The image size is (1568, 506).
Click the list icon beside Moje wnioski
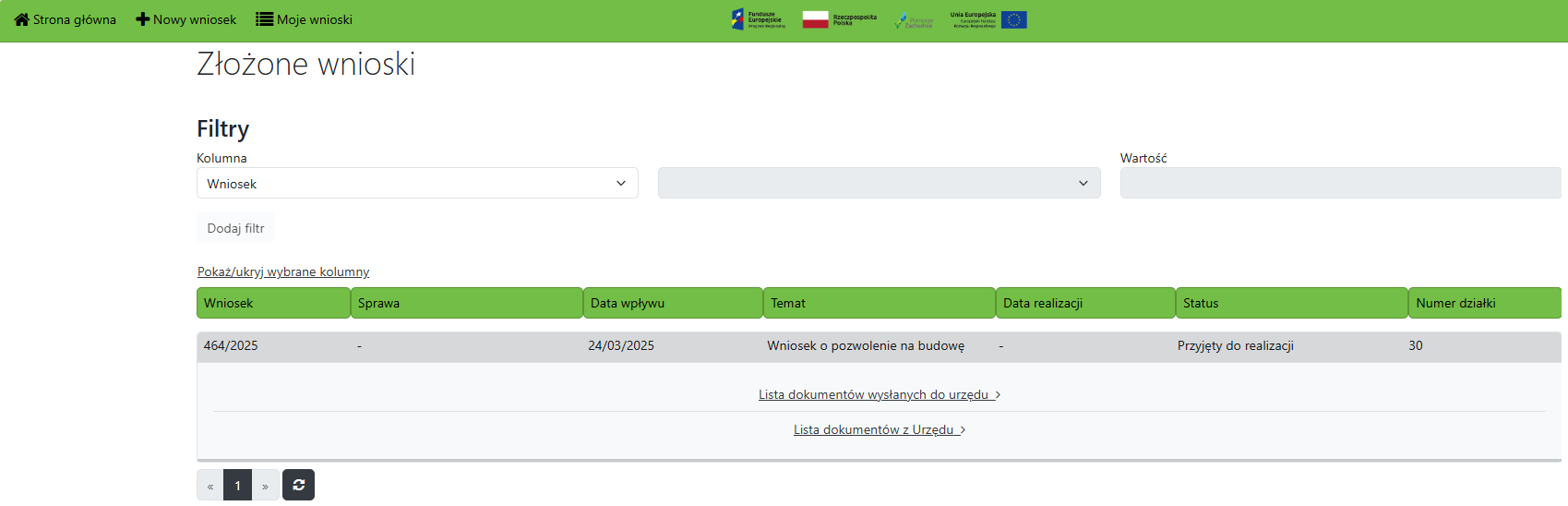264,19
